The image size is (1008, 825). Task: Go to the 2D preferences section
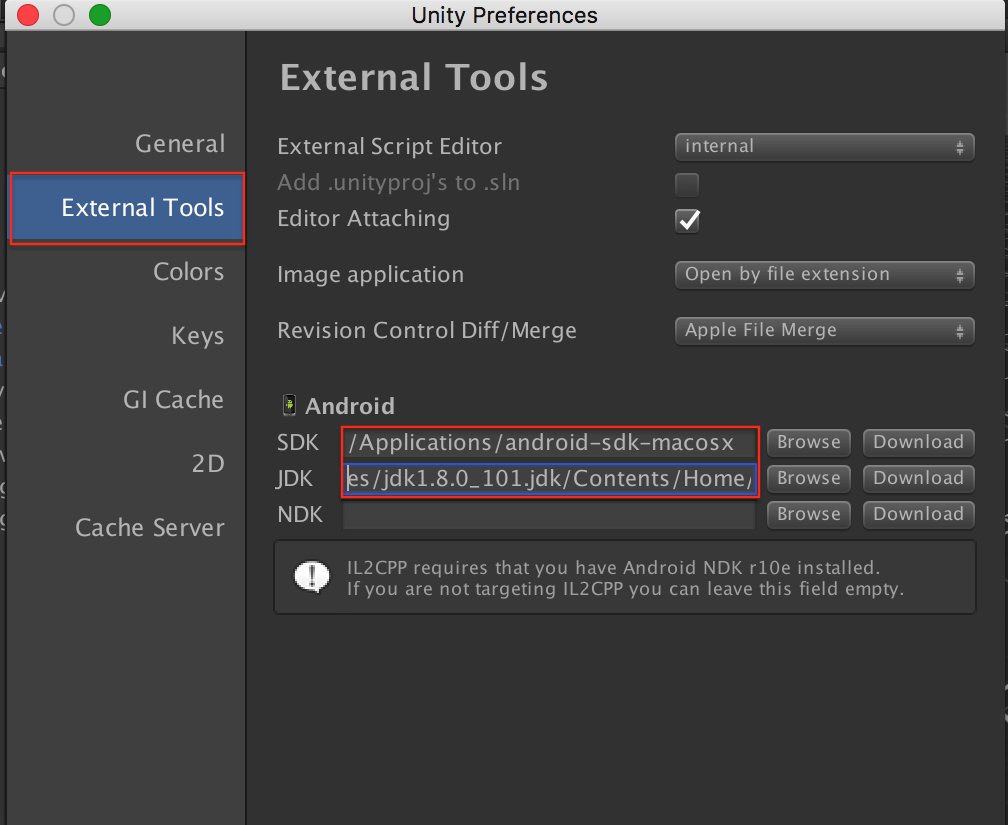208,463
